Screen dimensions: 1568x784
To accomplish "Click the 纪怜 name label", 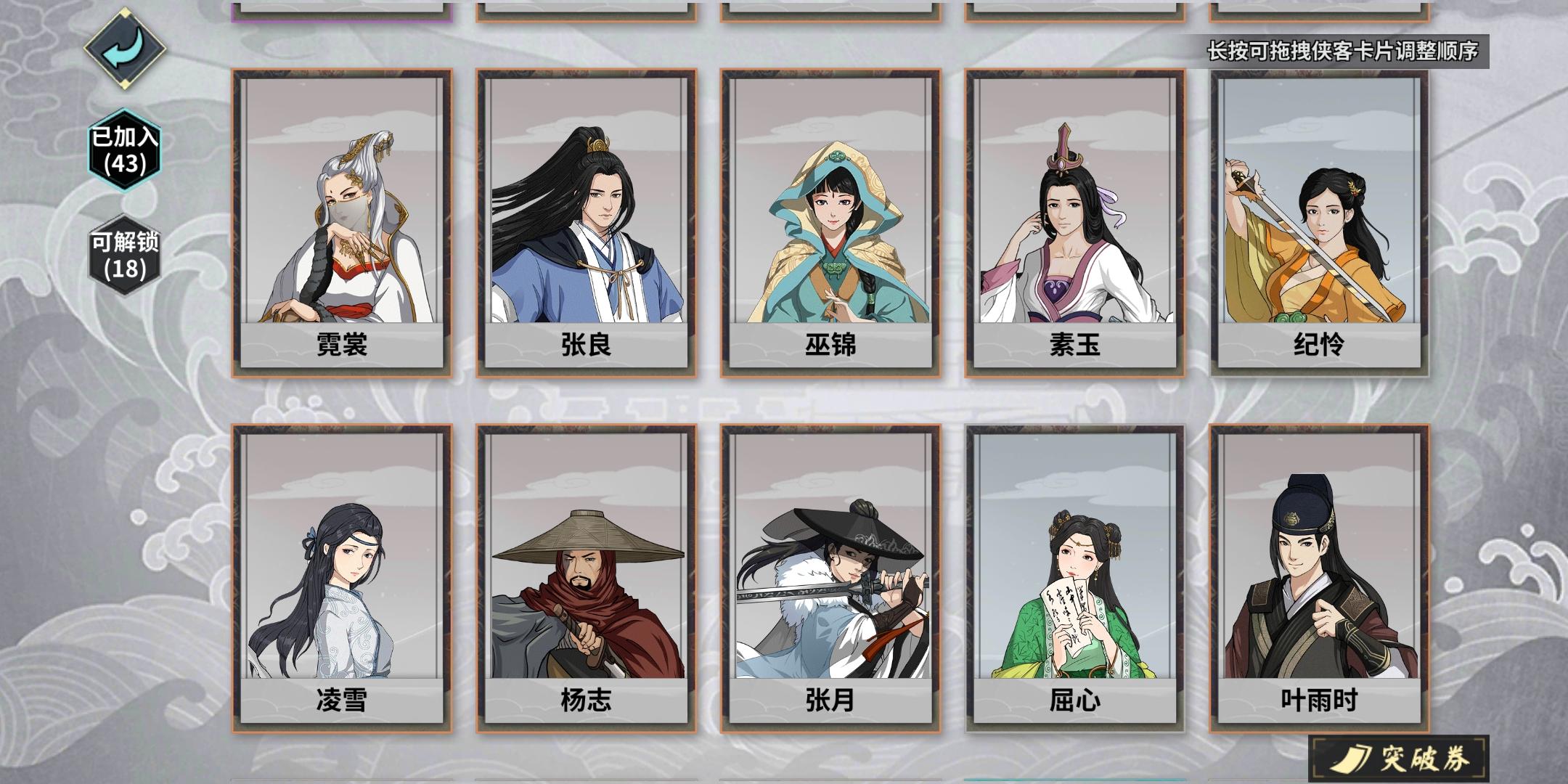I will coord(1319,345).
